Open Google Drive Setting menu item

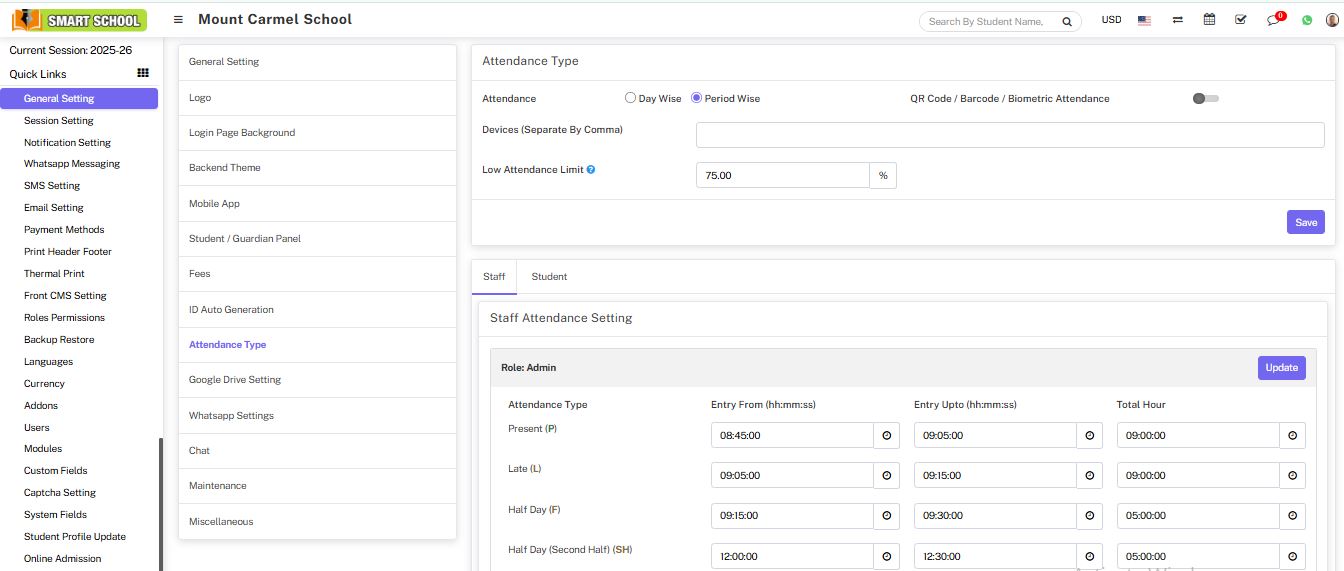point(235,380)
